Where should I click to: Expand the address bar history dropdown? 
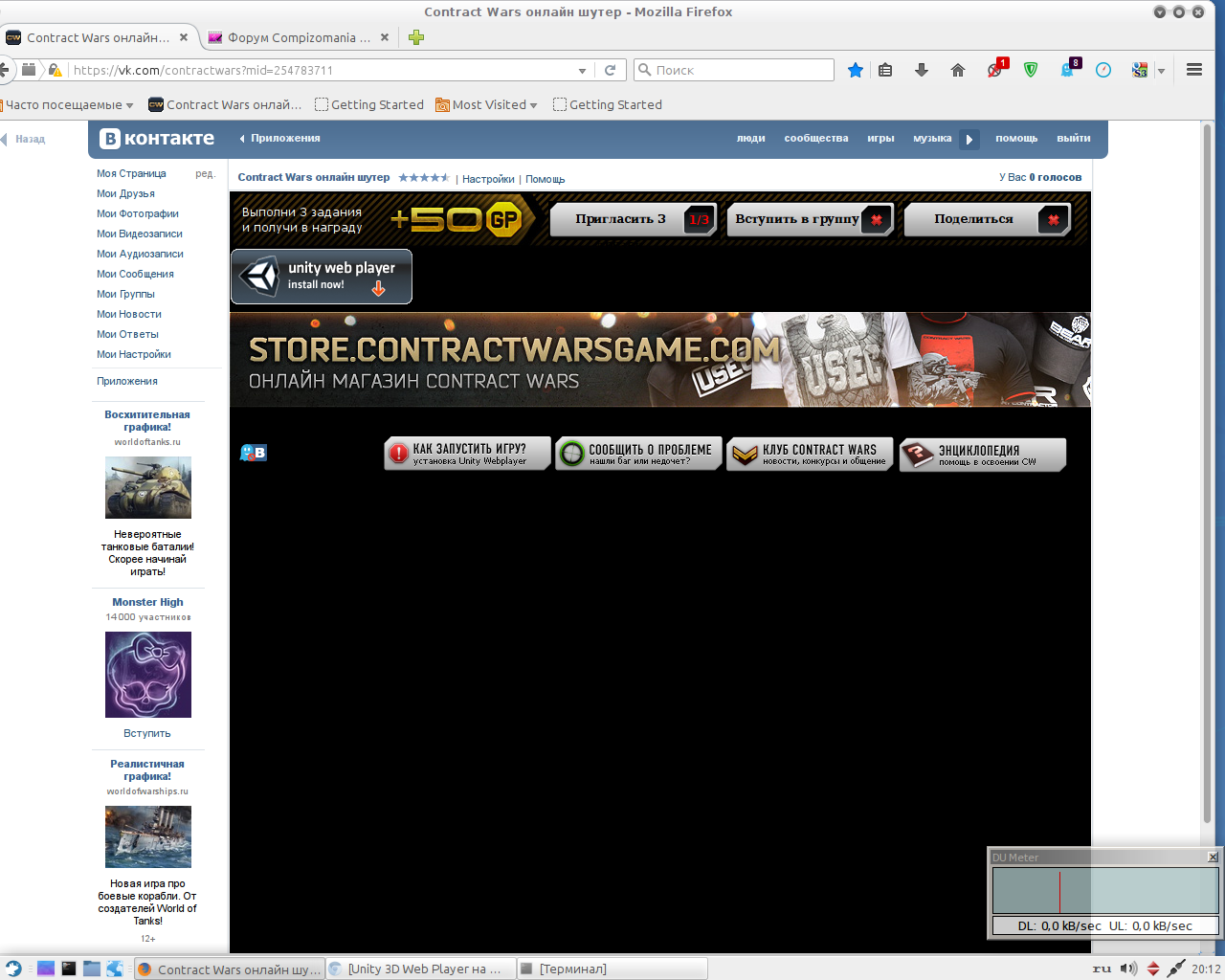pyautogui.click(x=582, y=71)
